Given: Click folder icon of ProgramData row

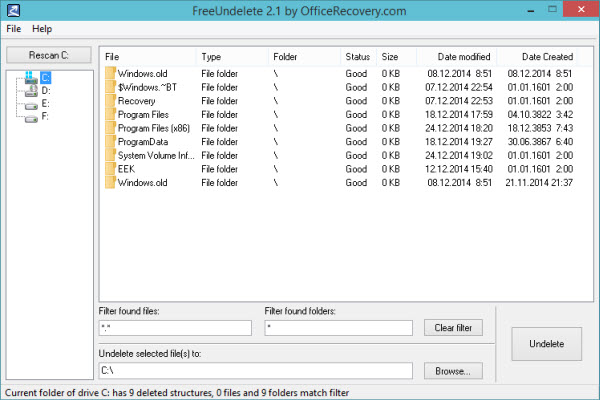Looking at the screenshot, I should click(x=110, y=142).
